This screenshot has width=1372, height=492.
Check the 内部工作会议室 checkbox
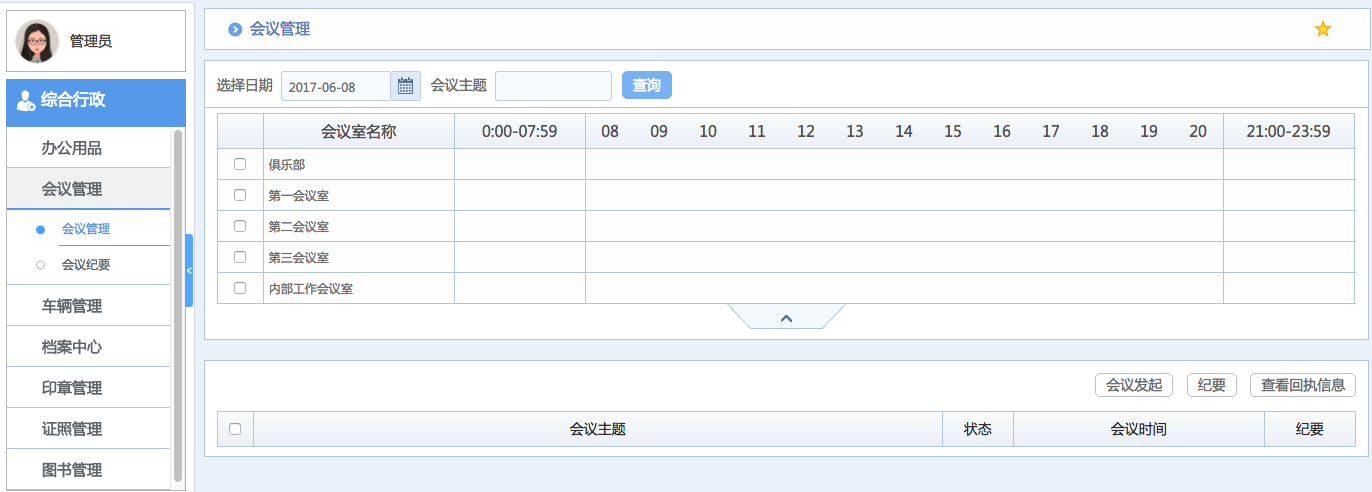click(240, 288)
